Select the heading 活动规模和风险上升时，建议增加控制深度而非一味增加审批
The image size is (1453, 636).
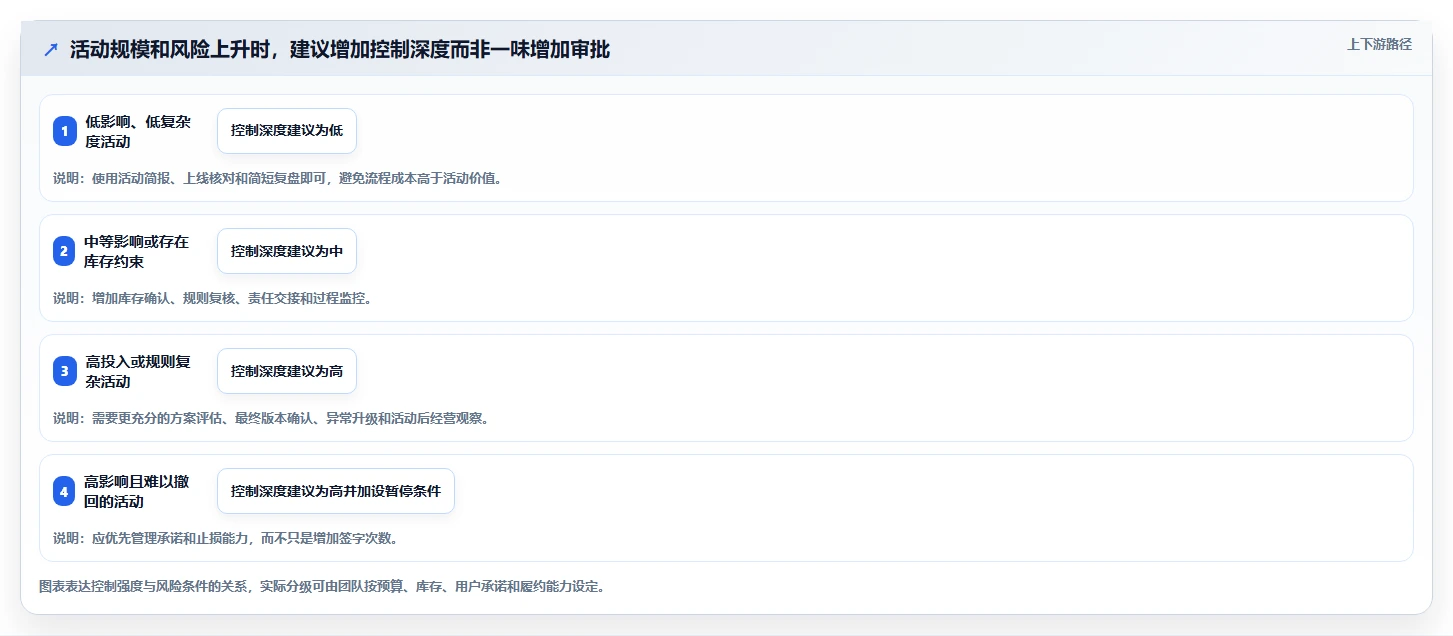[x=340, y=50]
